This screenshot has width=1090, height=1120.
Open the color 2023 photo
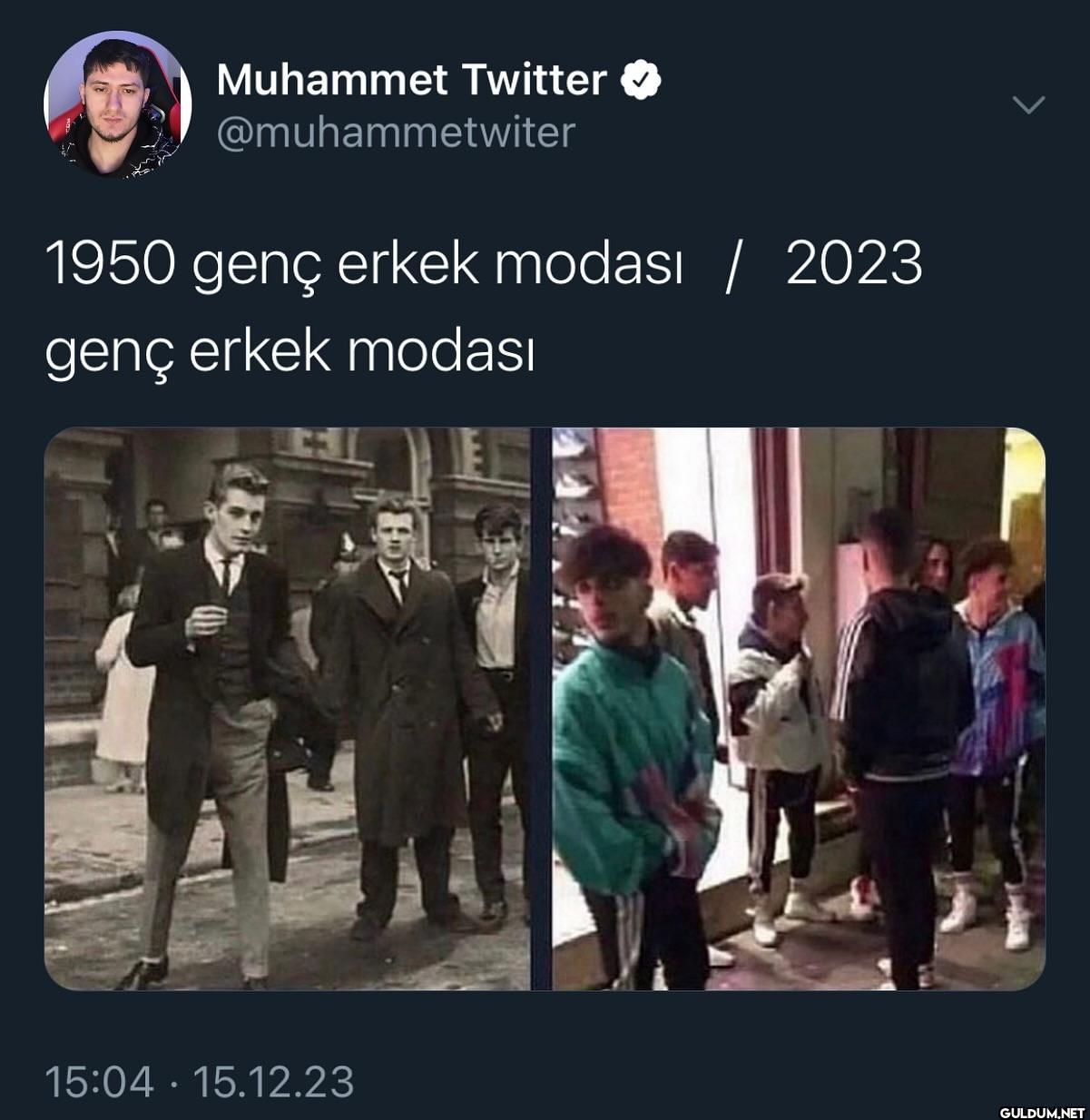[x=799, y=709]
